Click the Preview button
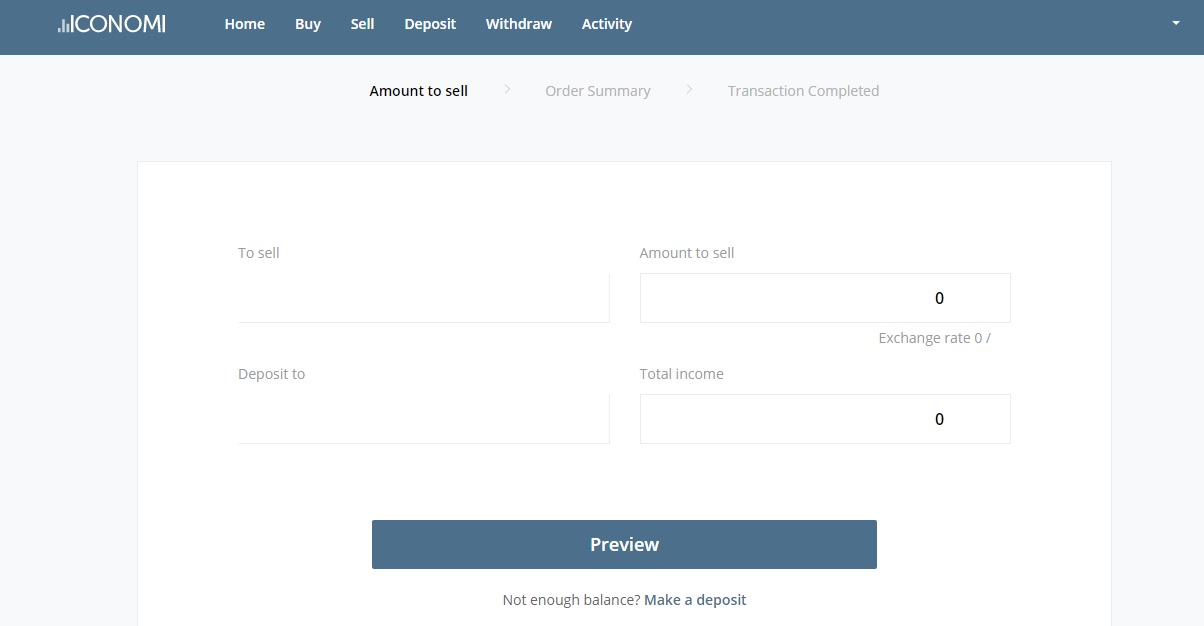The width and height of the screenshot is (1204, 626). pyautogui.click(x=624, y=545)
